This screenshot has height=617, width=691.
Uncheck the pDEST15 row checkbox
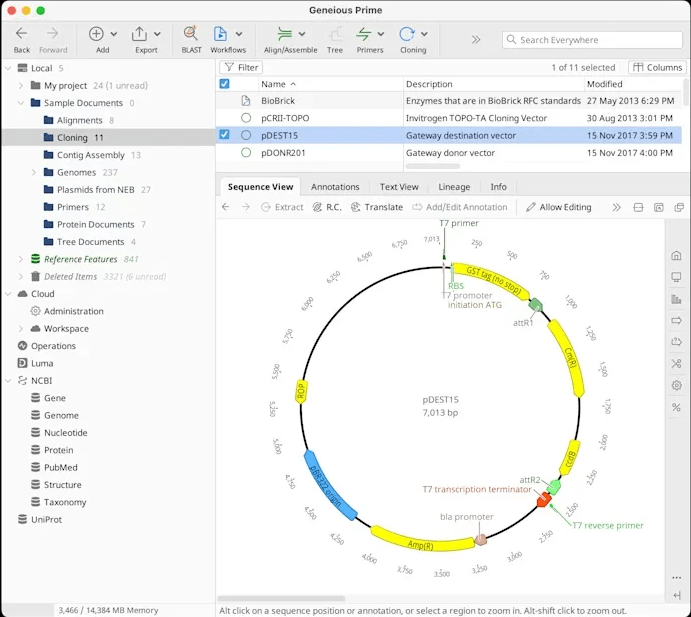pos(224,135)
